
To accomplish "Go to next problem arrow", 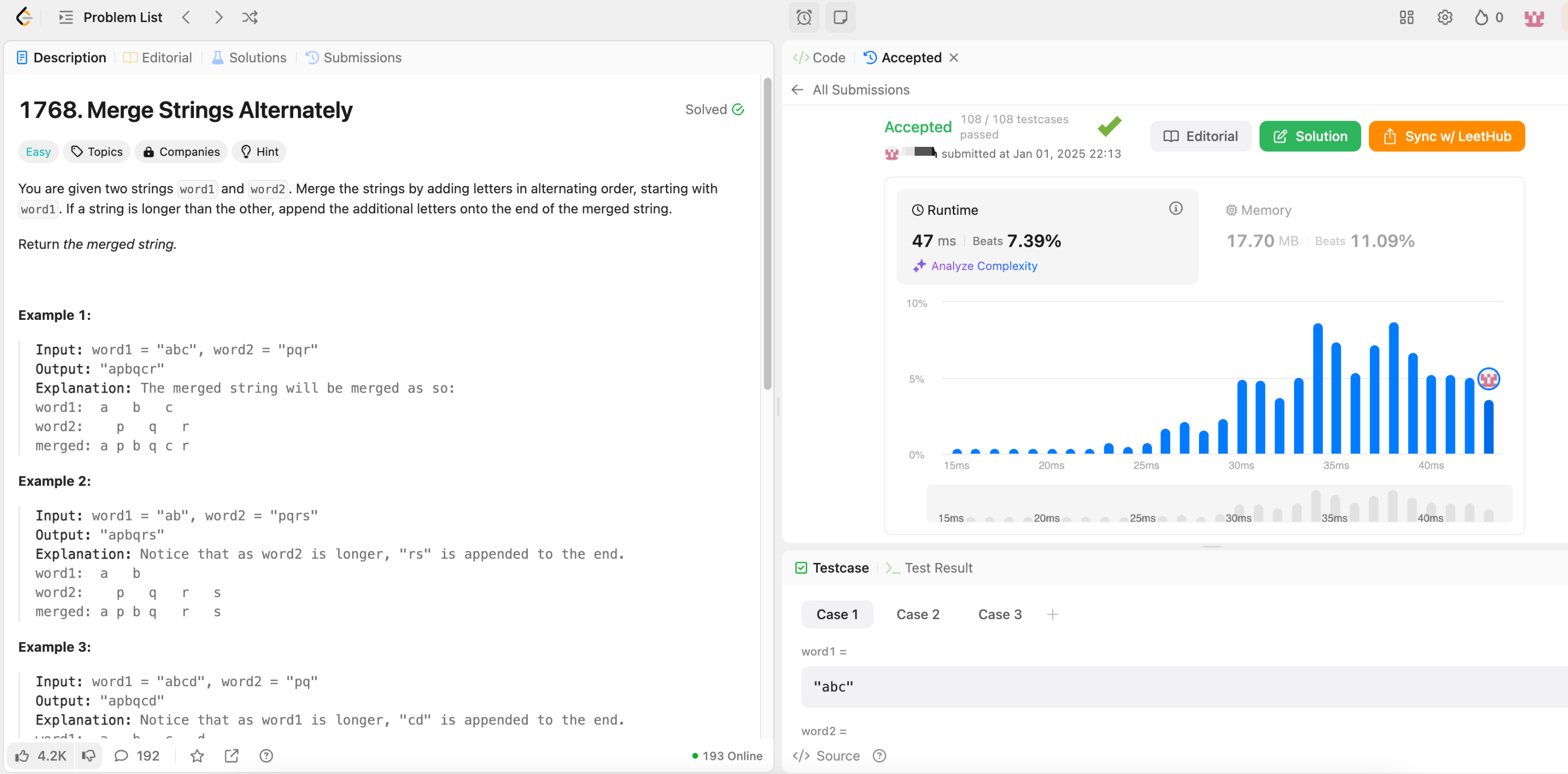I will click(x=218, y=17).
